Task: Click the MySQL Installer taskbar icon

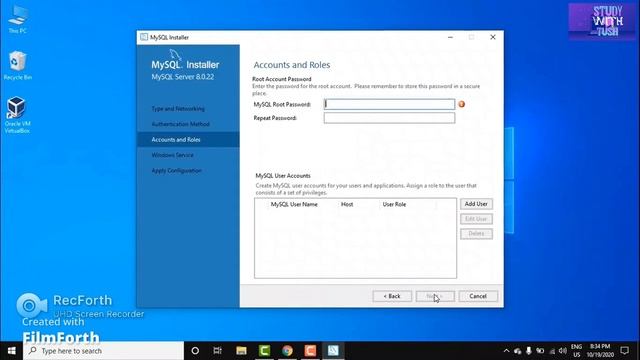Action: click(333, 351)
